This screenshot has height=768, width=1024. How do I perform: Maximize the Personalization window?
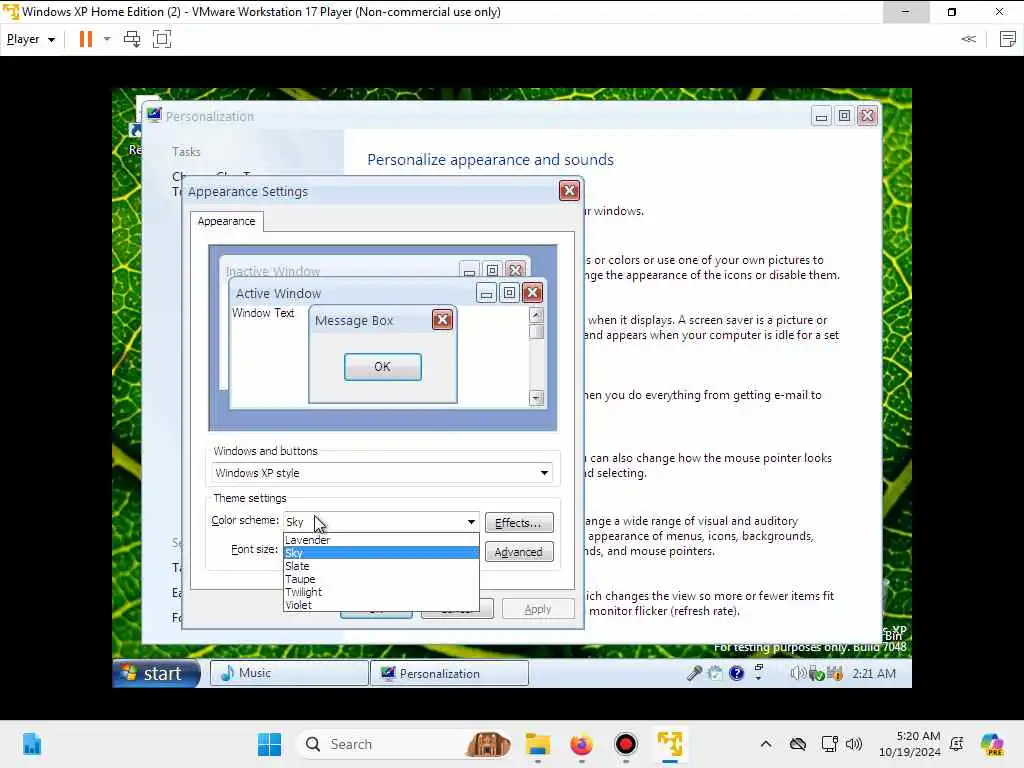click(x=844, y=116)
